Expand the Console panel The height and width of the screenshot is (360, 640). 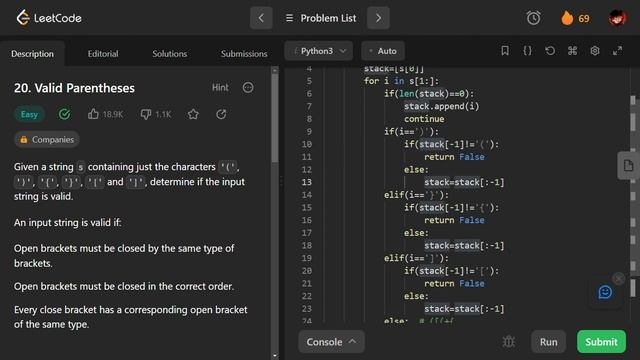331,342
